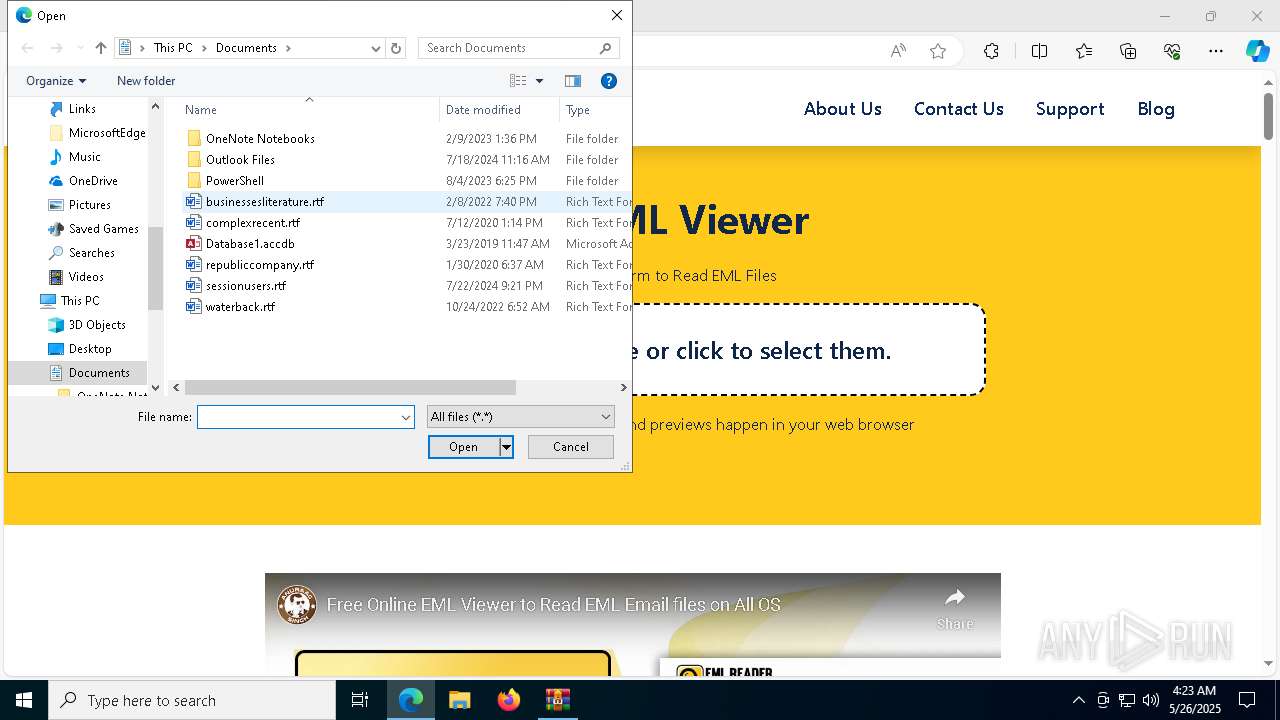Select 3D Objects in navigation tree

coord(97,325)
